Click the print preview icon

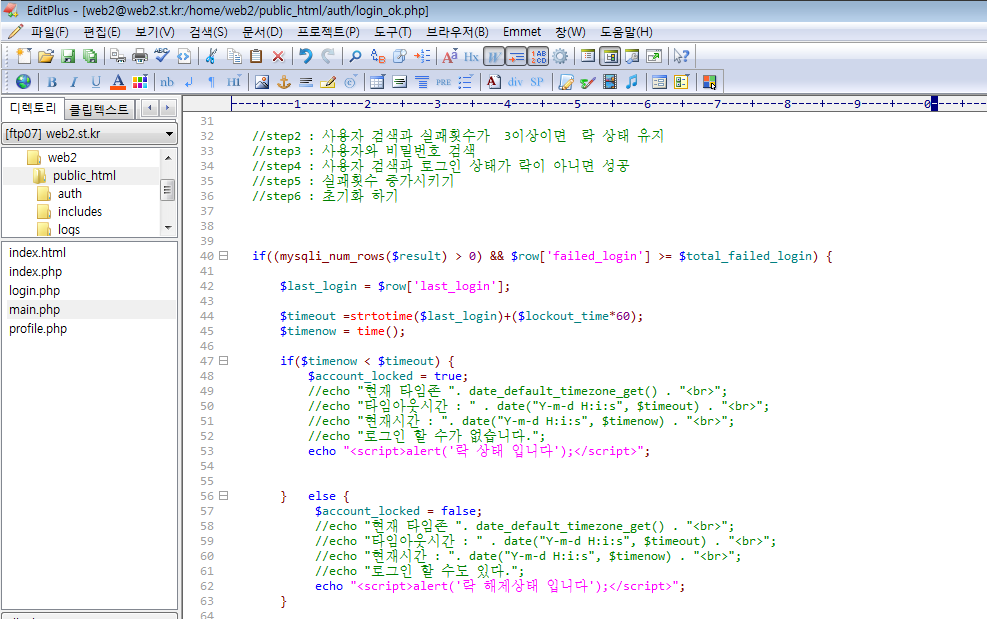point(118,56)
